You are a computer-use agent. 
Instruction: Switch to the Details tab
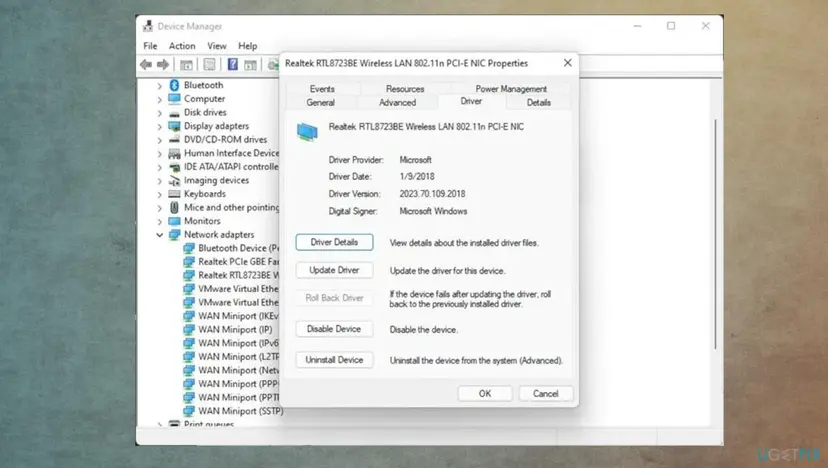(x=539, y=102)
